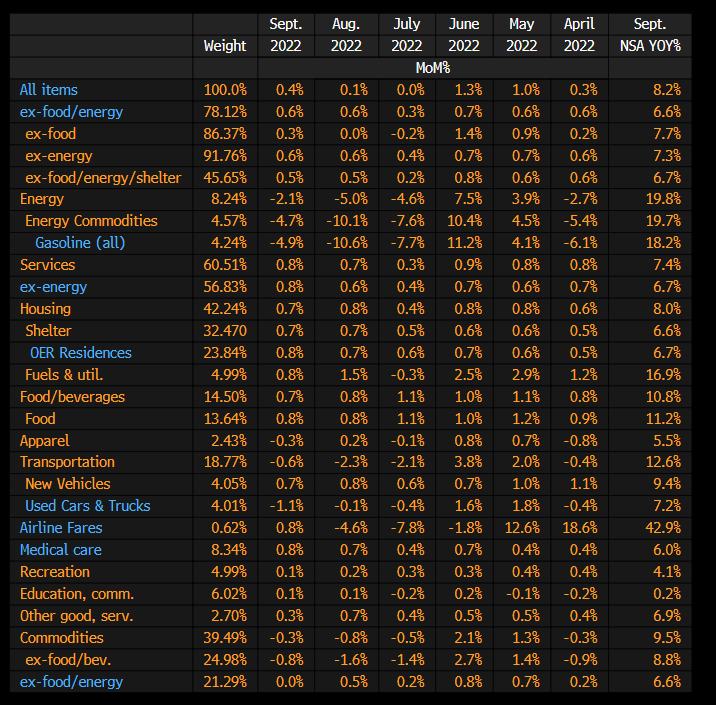
Task: Select the 'Sept. NSA YOY%' column header
Action: tap(649, 35)
